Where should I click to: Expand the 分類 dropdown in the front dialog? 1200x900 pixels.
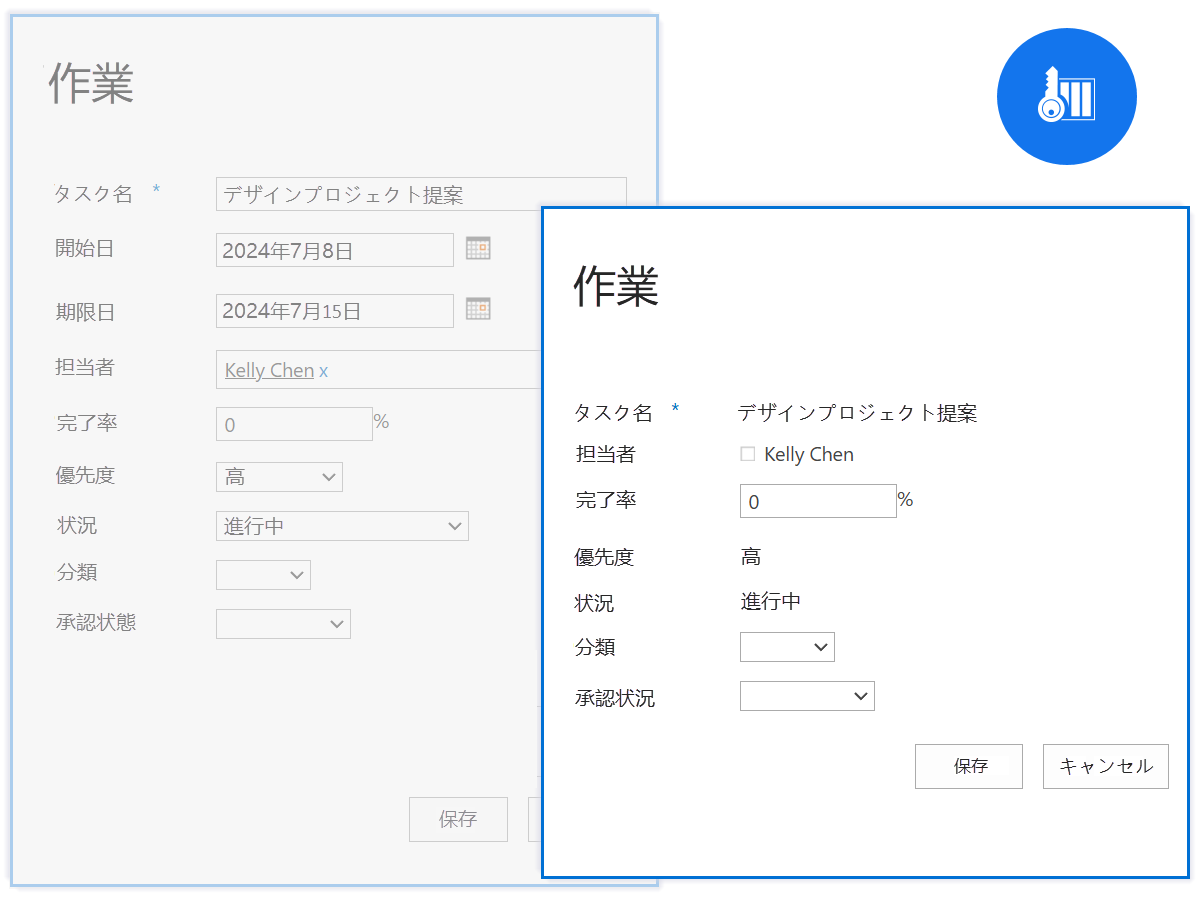click(x=787, y=647)
